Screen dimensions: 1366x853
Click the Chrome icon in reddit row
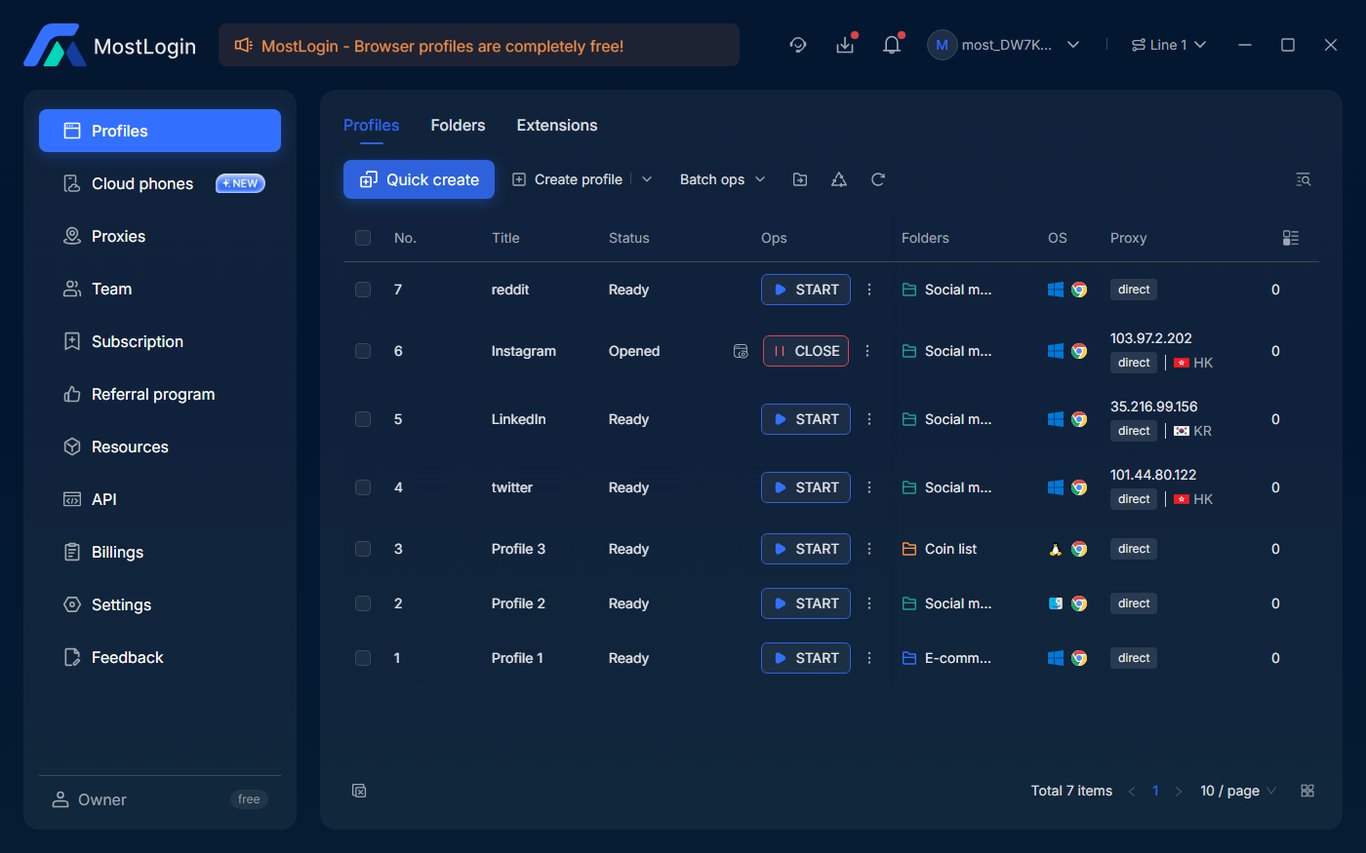[1079, 290]
